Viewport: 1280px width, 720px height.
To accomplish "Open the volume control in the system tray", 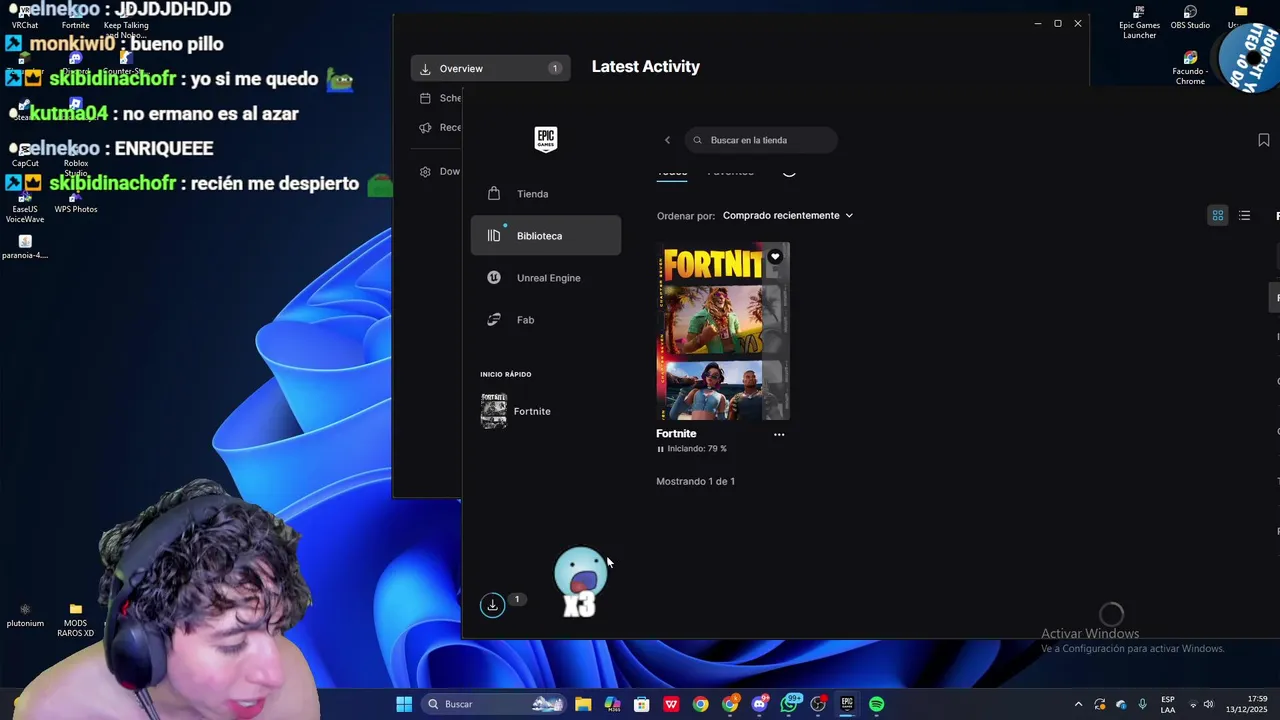I will point(1208,704).
